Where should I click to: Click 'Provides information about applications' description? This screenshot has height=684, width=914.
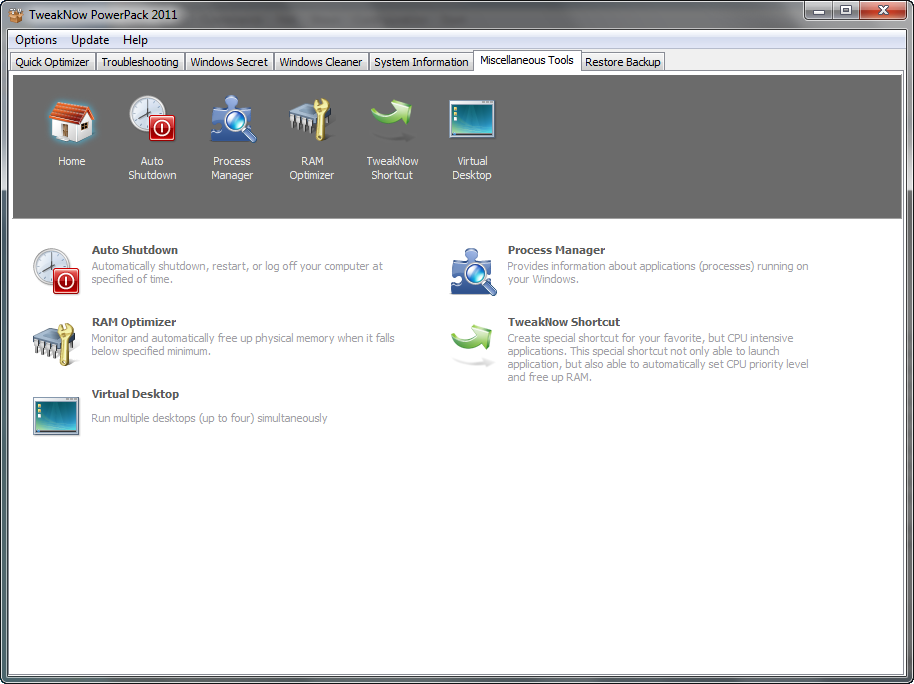tap(658, 272)
